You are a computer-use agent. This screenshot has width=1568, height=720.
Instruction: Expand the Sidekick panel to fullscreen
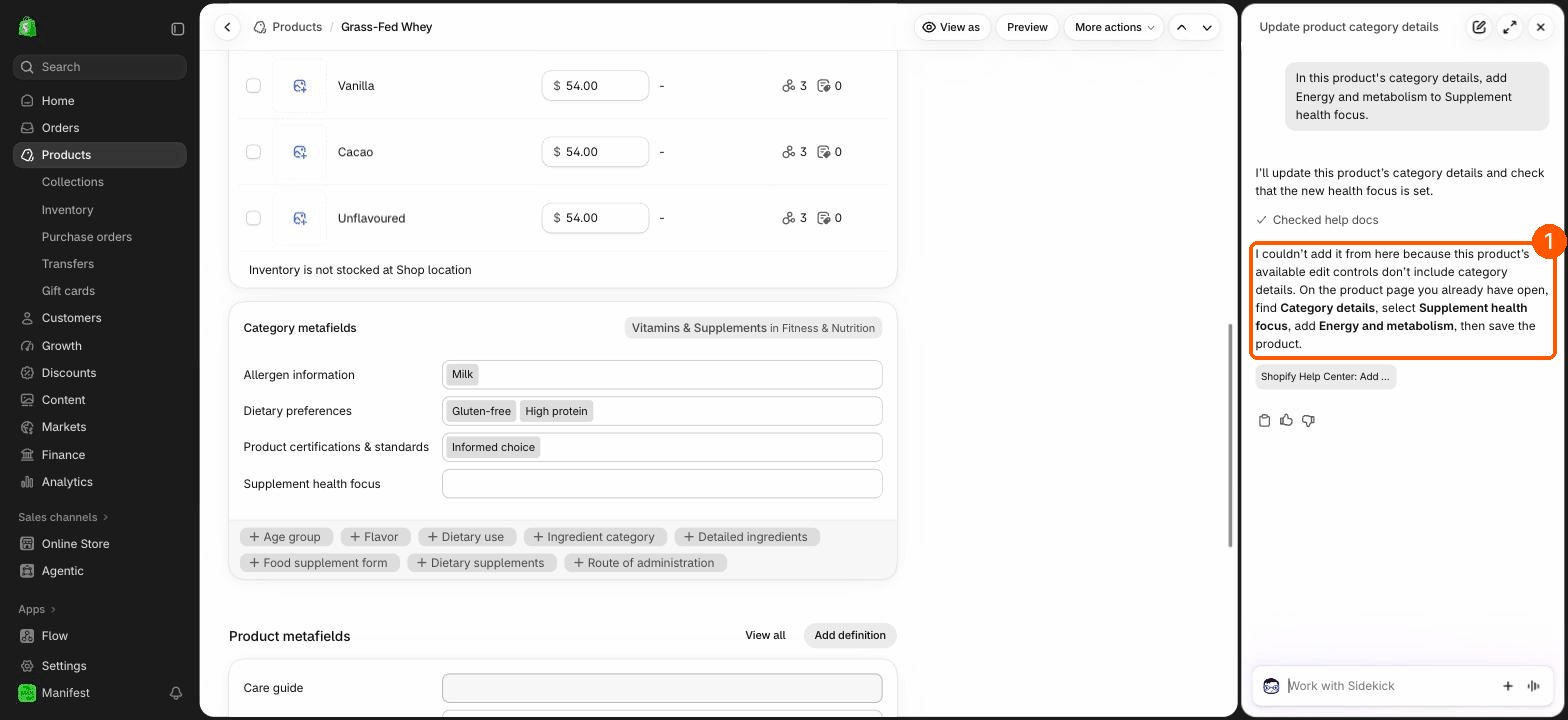pyautogui.click(x=1510, y=27)
